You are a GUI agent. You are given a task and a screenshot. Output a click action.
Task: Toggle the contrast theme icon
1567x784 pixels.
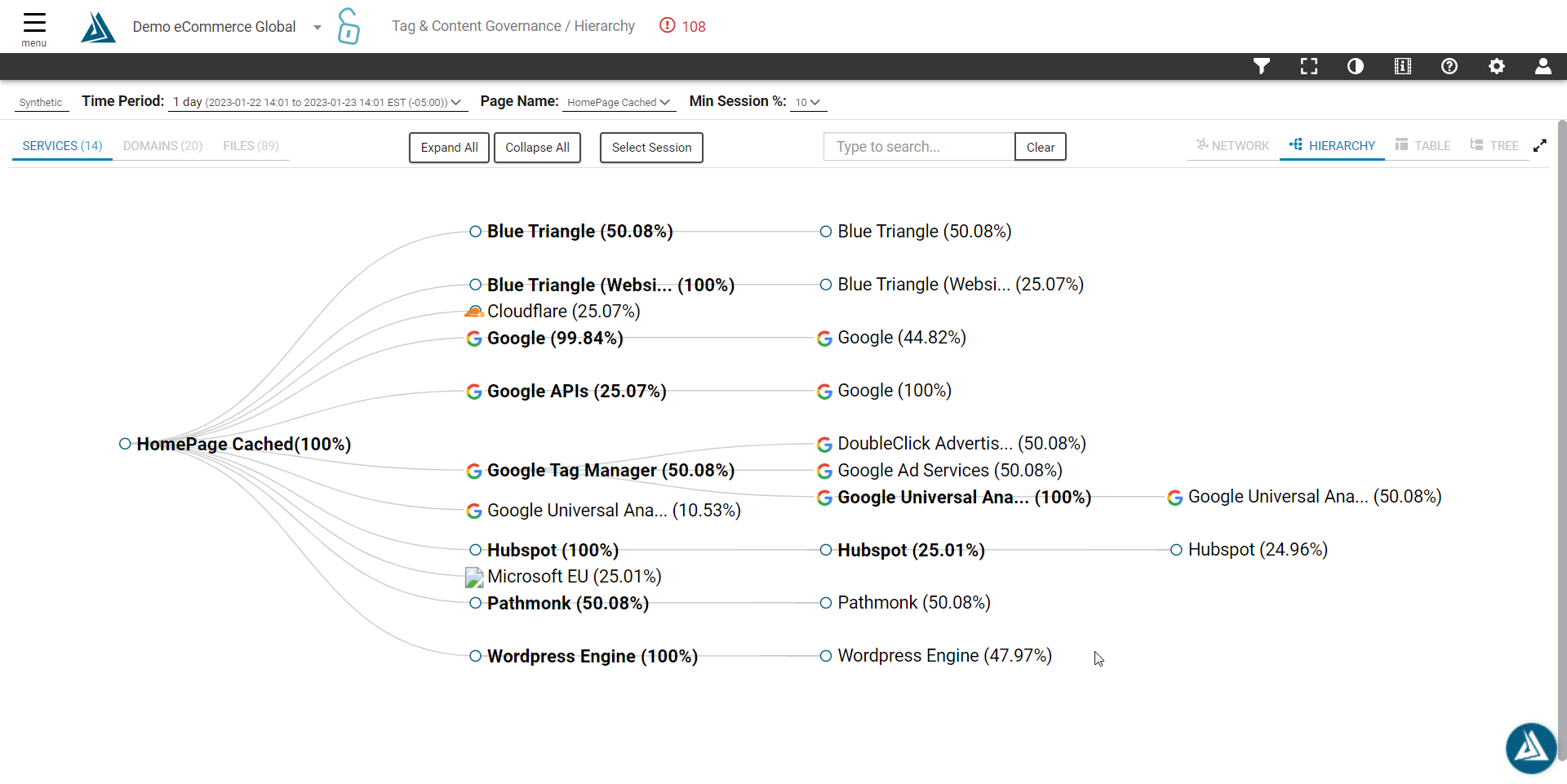(1356, 66)
